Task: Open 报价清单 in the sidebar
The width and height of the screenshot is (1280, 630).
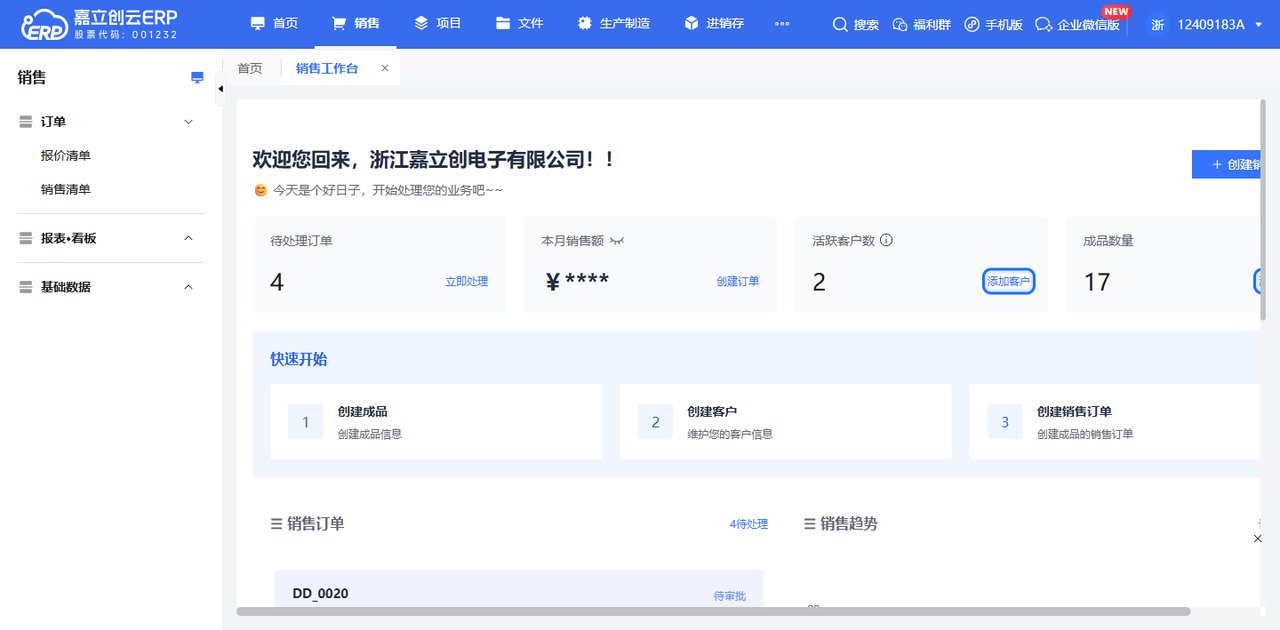Action: 66,156
